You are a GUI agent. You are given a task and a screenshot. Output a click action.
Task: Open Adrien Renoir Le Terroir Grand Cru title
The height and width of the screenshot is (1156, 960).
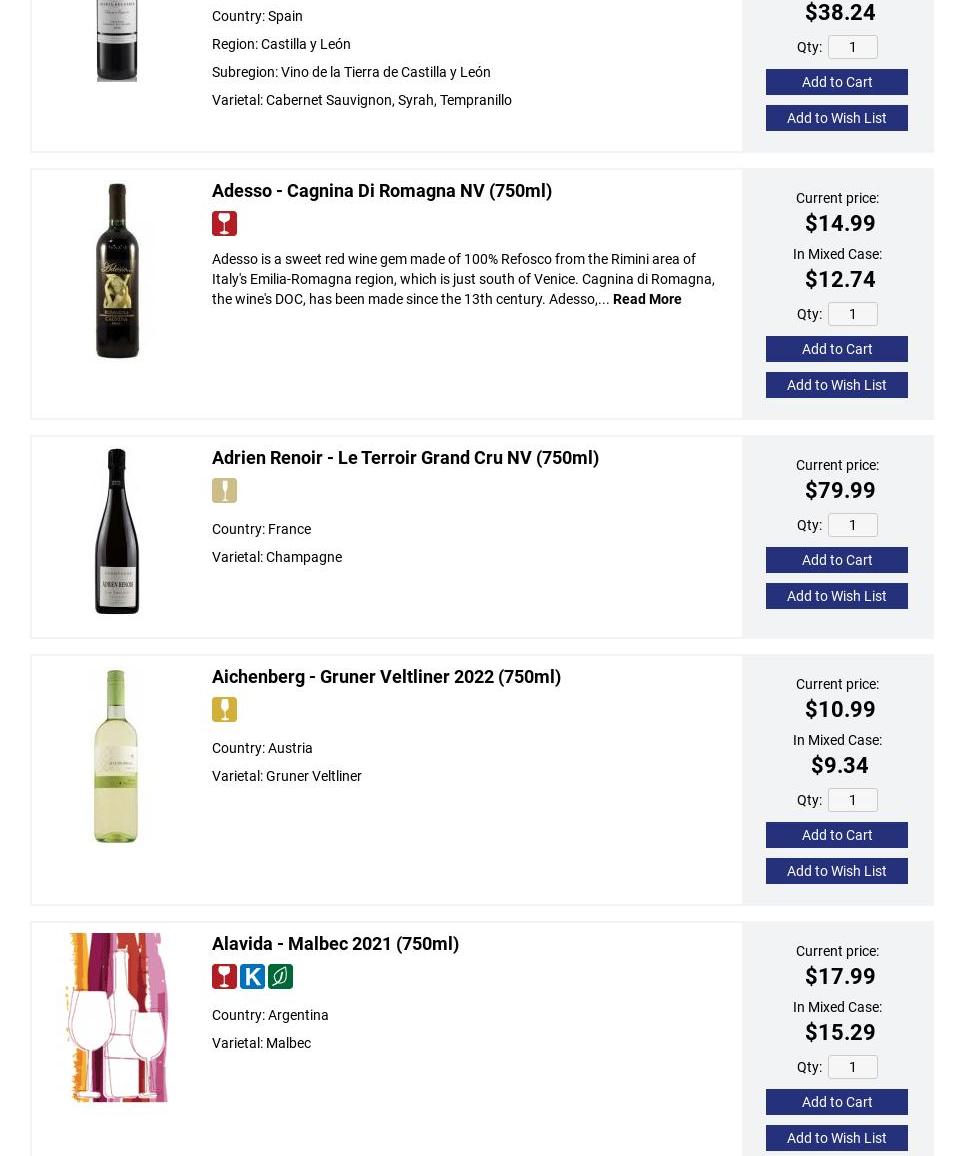405,457
